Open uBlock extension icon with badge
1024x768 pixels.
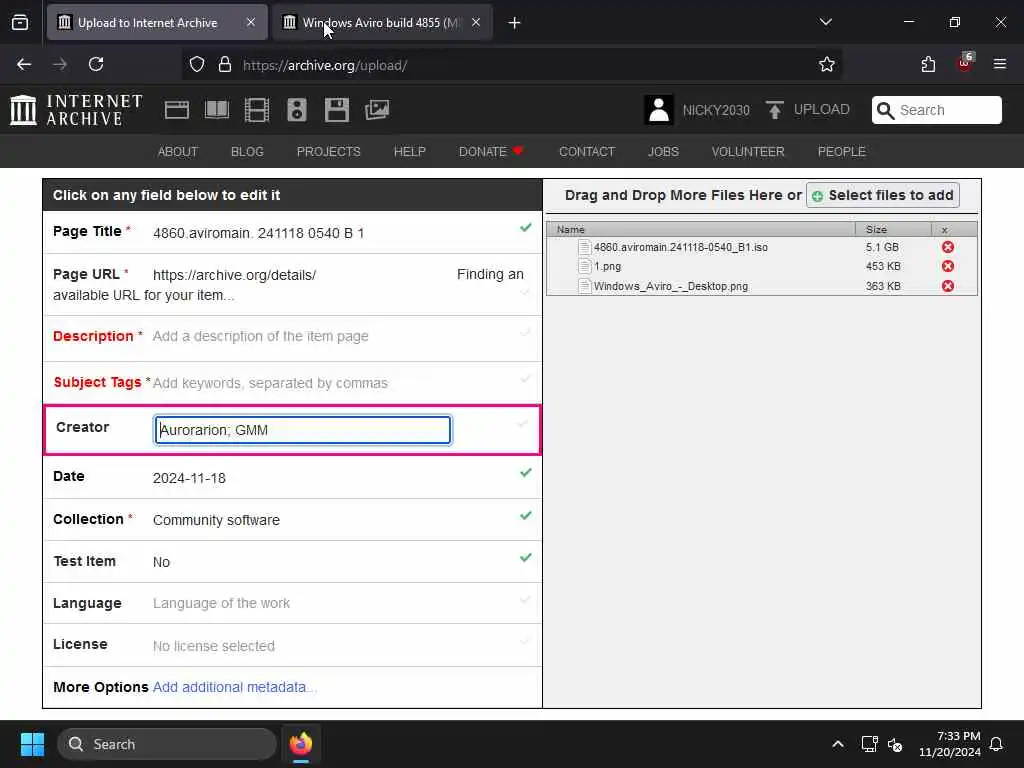coord(965,63)
